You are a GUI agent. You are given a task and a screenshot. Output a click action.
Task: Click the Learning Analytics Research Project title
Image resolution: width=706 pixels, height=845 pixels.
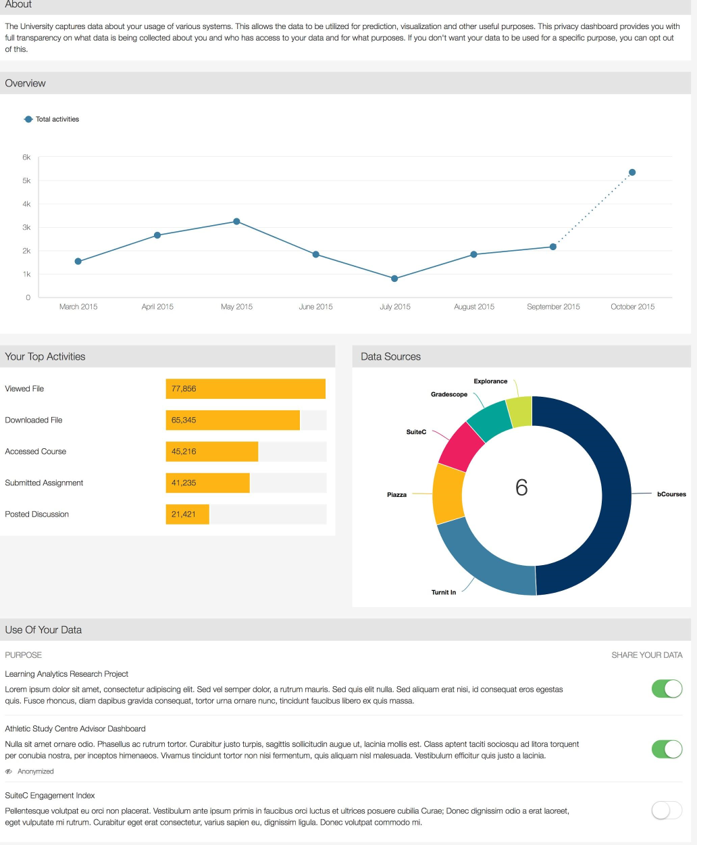pyautogui.click(x=66, y=674)
